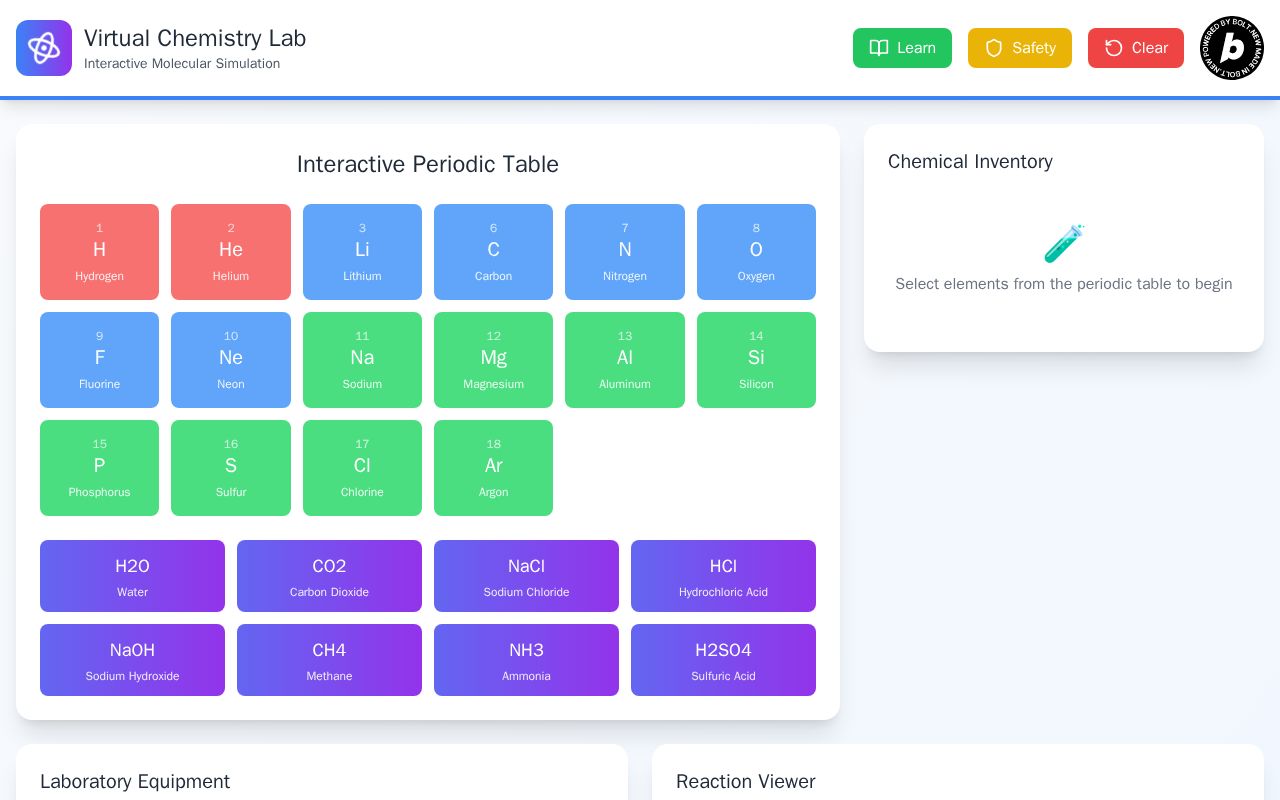Choose the NaOH Sodium Hydroxide compound

[x=132, y=660]
